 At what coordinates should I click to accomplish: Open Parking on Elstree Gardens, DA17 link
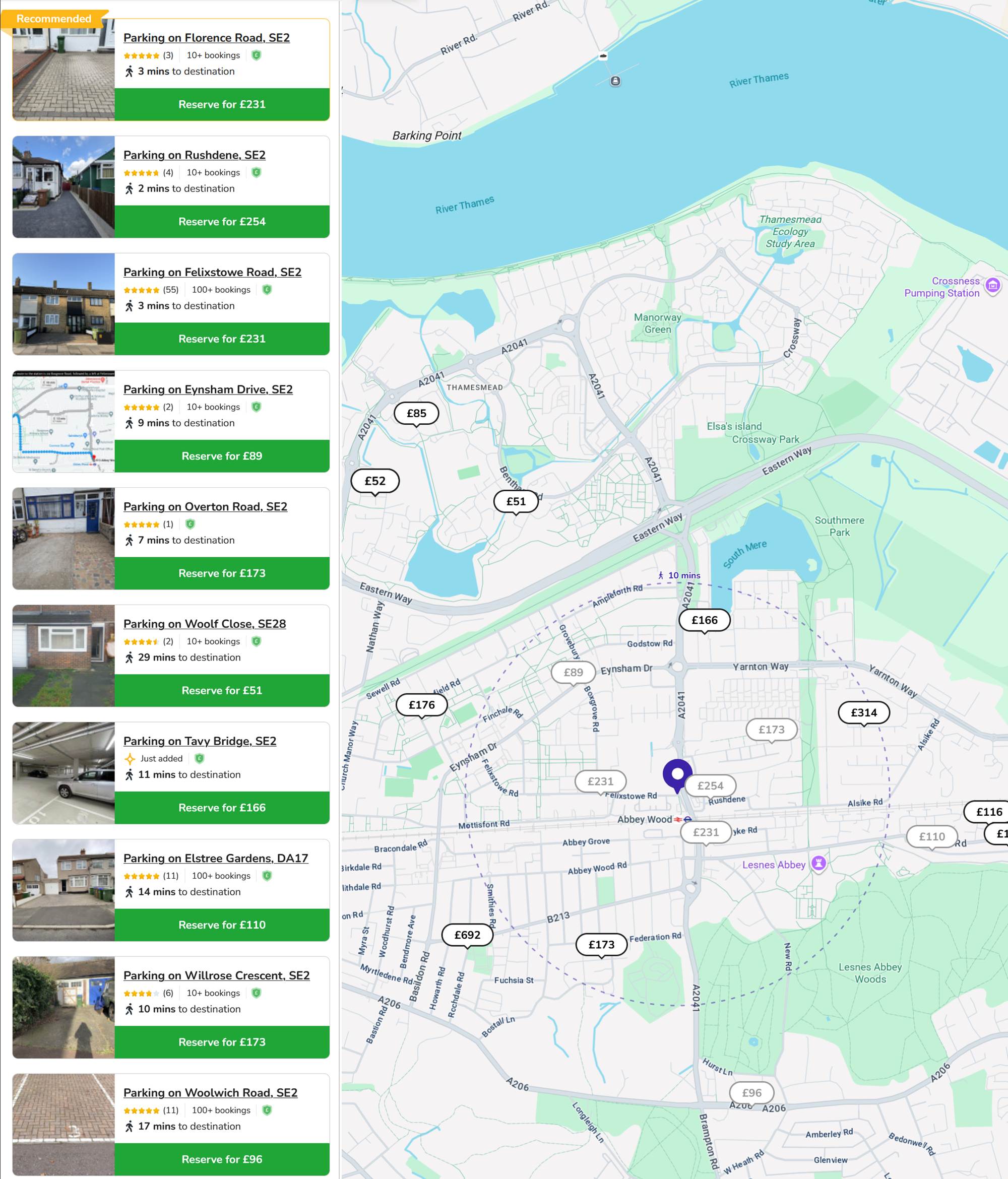(x=216, y=858)
